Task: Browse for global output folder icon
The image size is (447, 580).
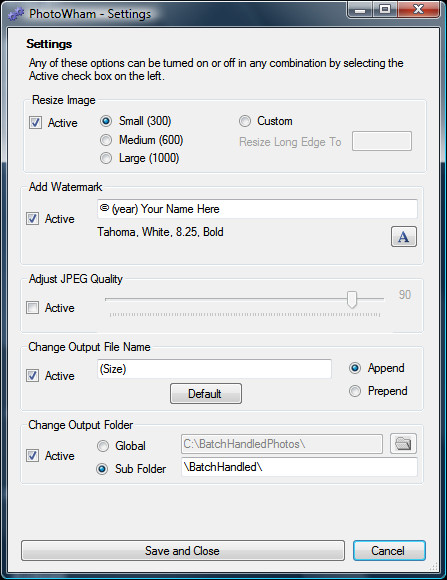Action: (403, 444)
